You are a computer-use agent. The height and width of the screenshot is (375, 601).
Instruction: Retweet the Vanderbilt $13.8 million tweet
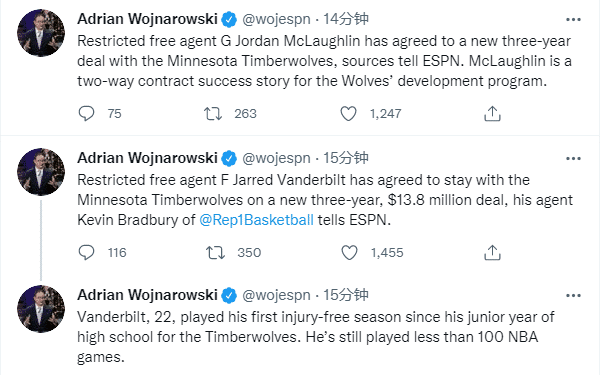pos(215,252)
